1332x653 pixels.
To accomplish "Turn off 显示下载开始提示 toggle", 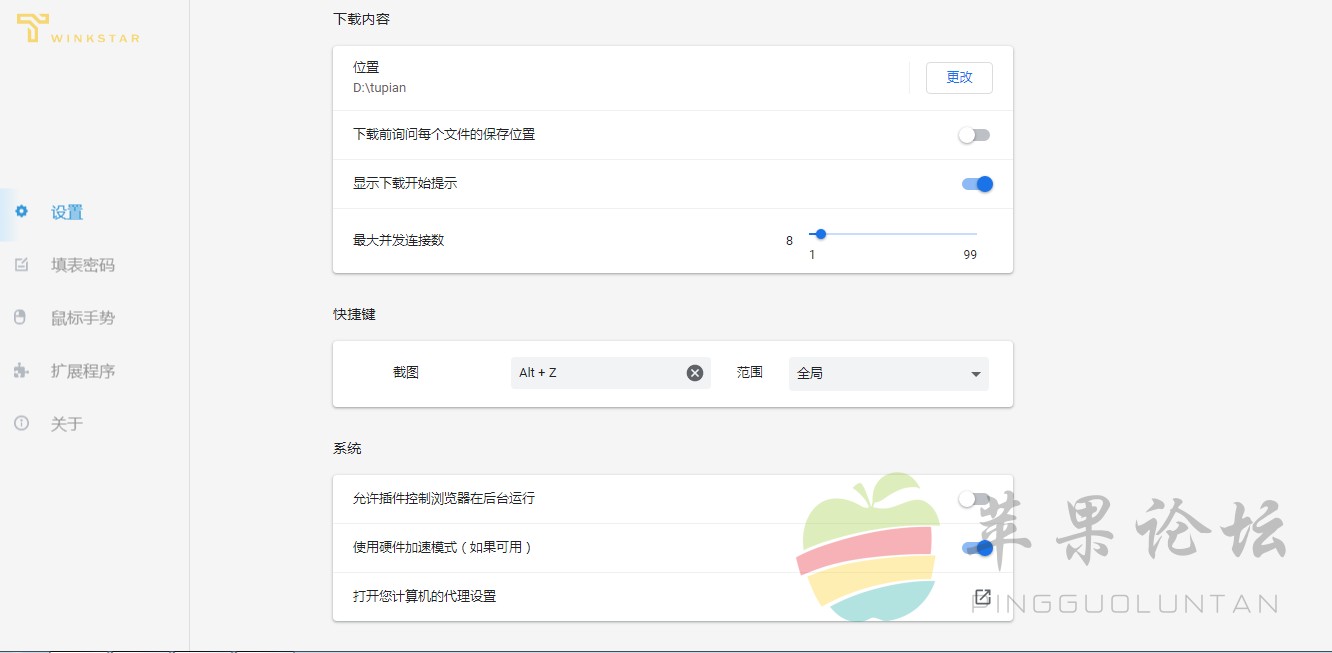I will (x=977, y=184).
